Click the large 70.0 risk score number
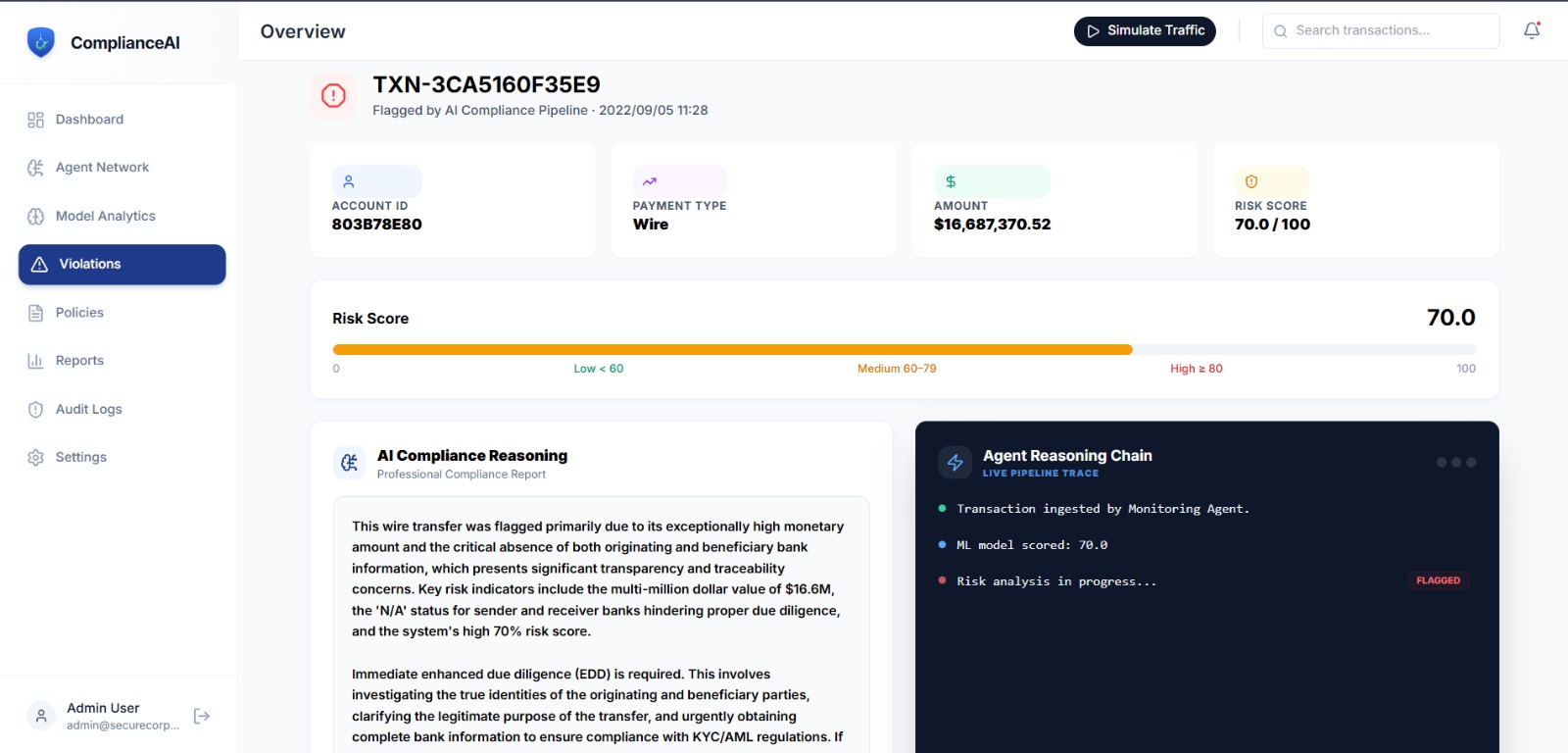 pyautogui.click(x=1451, y=318)
